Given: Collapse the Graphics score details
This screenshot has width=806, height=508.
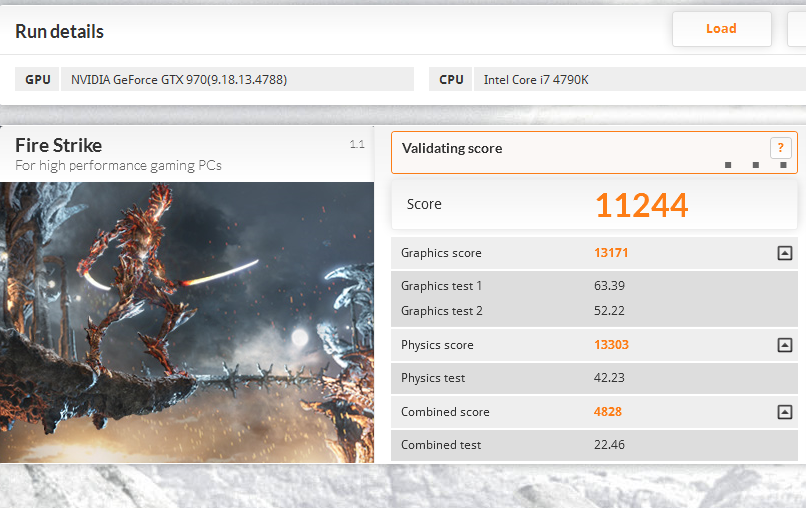Looking at the screenshot, I should [784, 253].
